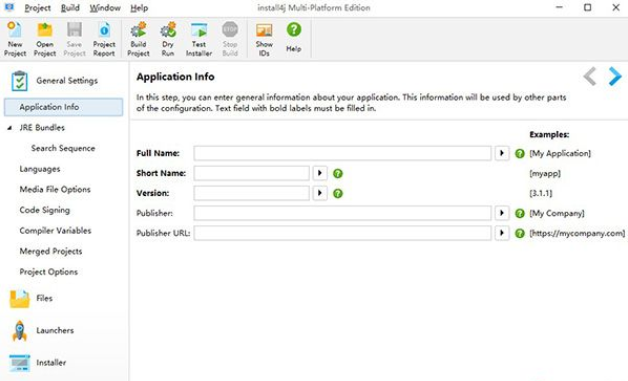Click the [My Application] example text
Screen dimensions: 628x381
[560, 153]
